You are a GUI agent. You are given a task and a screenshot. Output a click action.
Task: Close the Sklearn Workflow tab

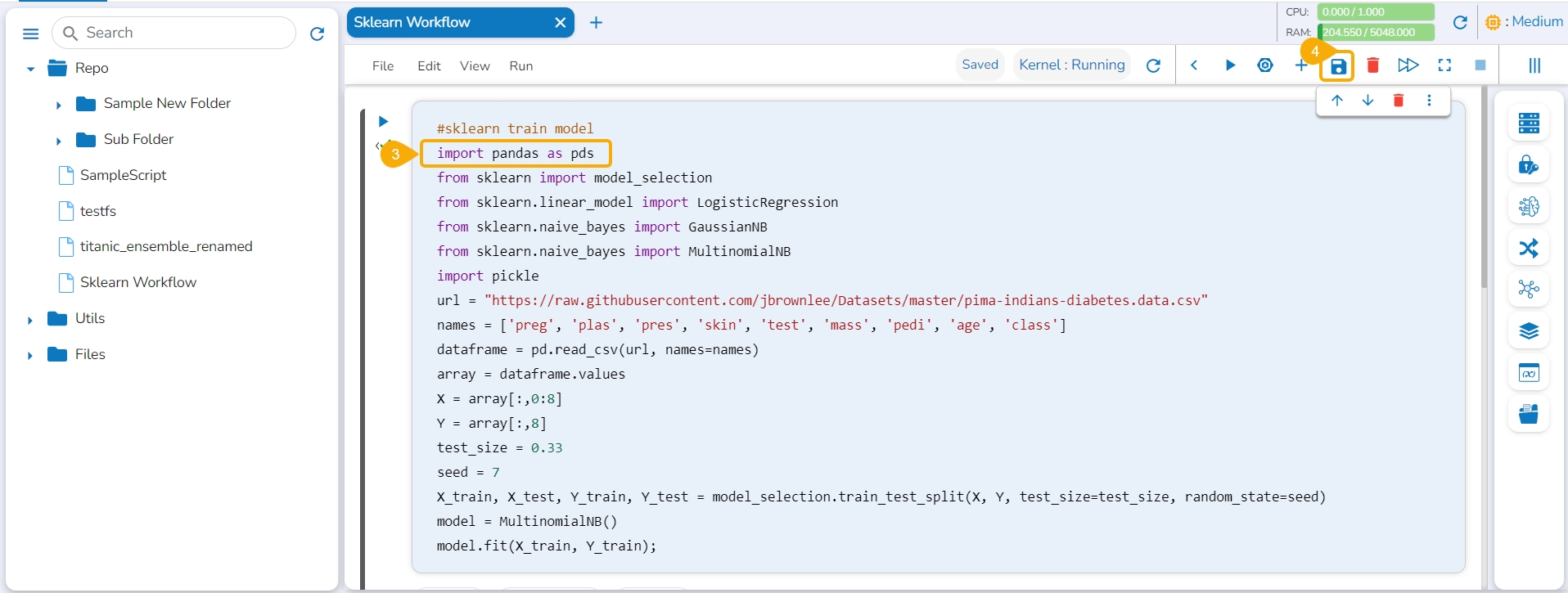(560, 23)
